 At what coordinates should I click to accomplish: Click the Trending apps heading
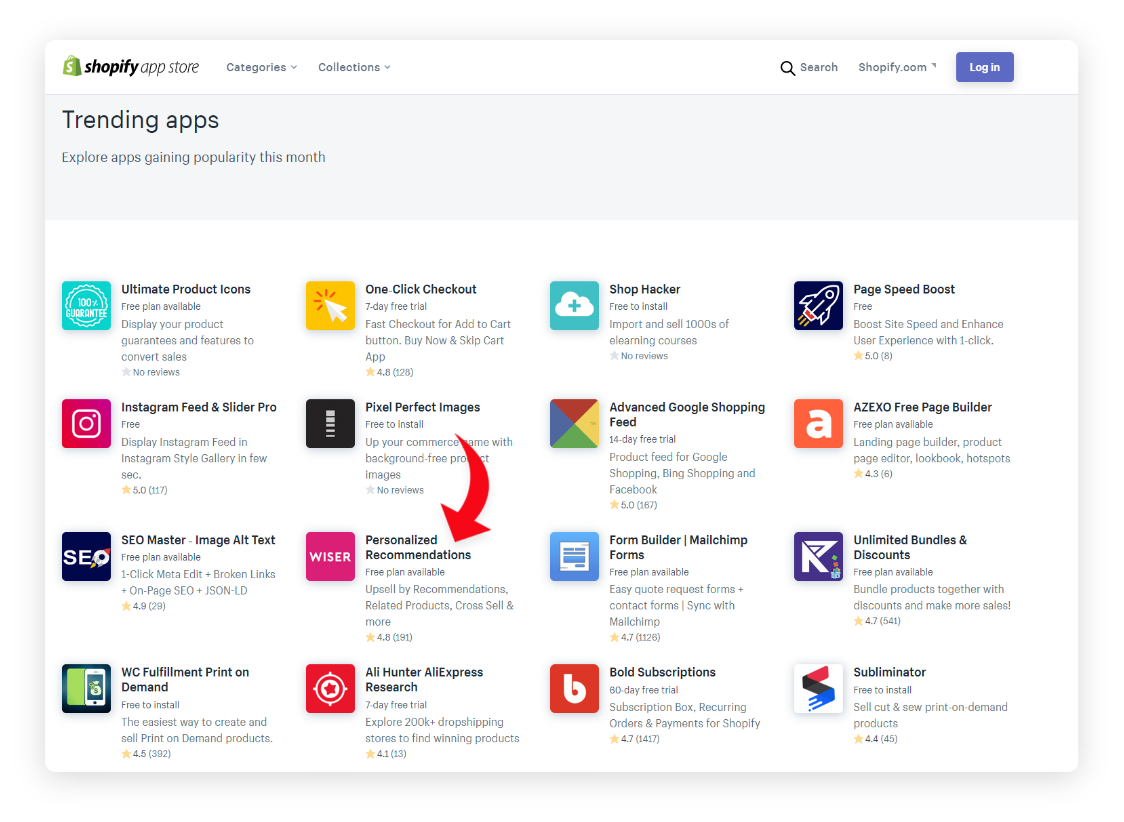click(x=140, y=120)
